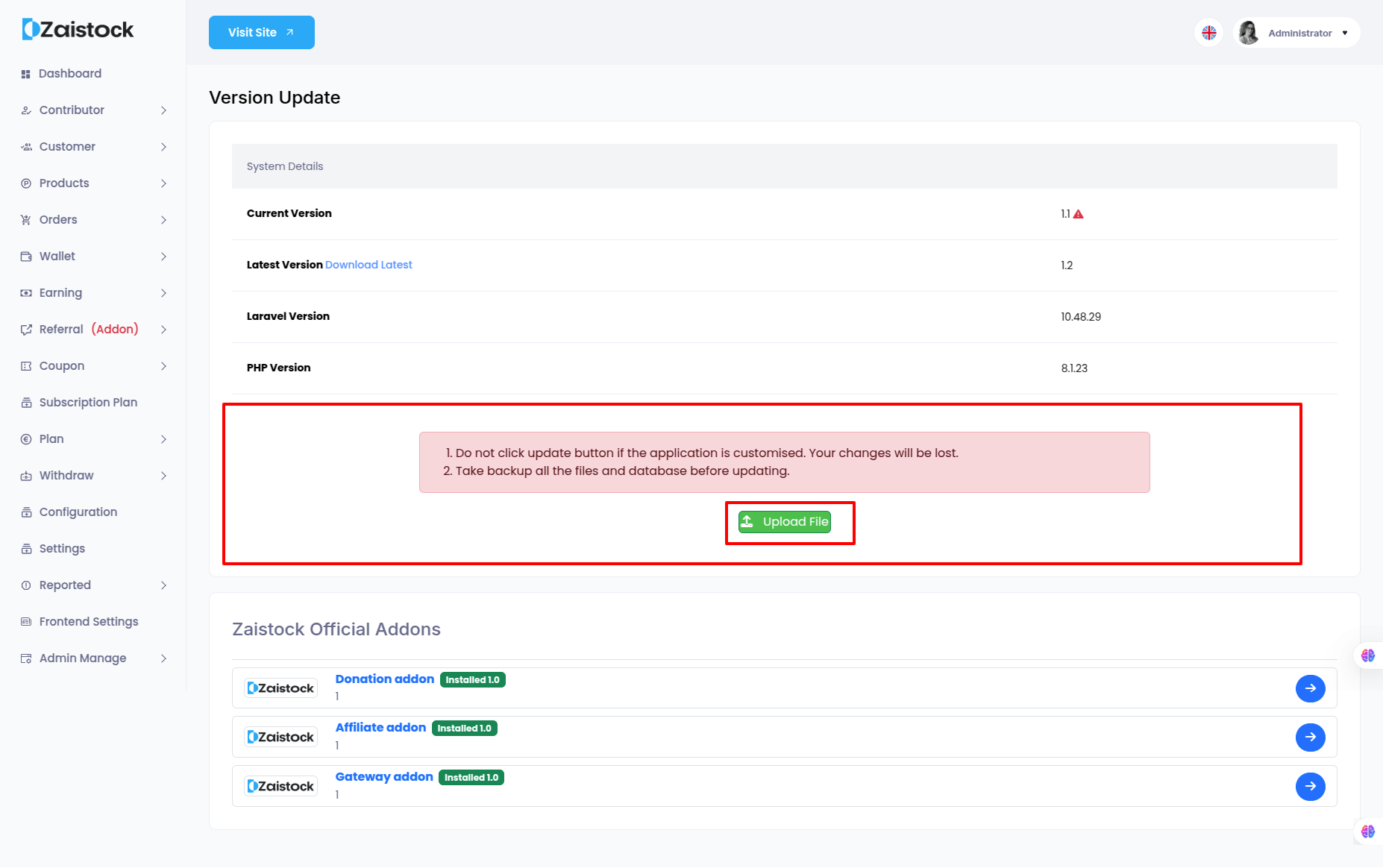Click the Products sidebar icon
Image resolution: width=1383 pixels, height=868 pixels.
pyautogui.click(x=26, y=183)
